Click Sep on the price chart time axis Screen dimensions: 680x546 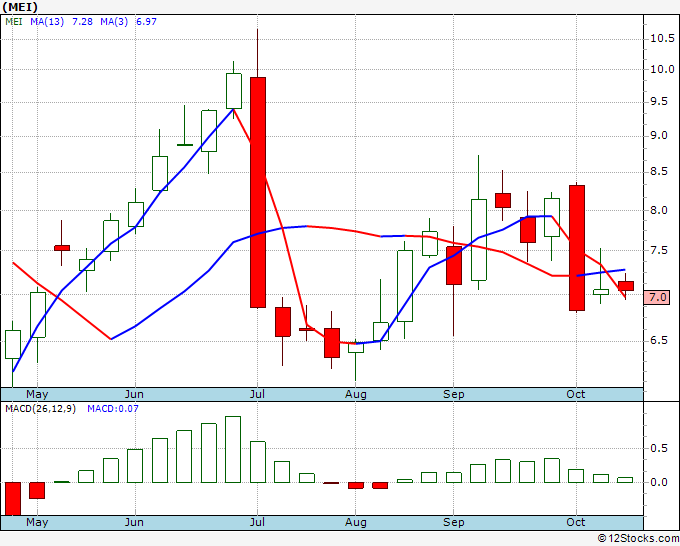(454, 394)
